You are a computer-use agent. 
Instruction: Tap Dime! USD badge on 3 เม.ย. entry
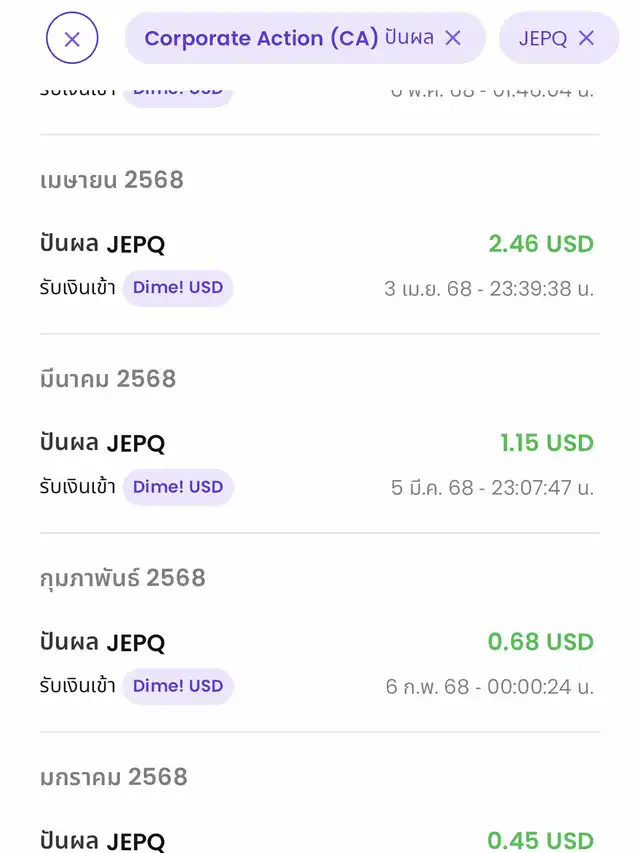click(x=178, y=288)
